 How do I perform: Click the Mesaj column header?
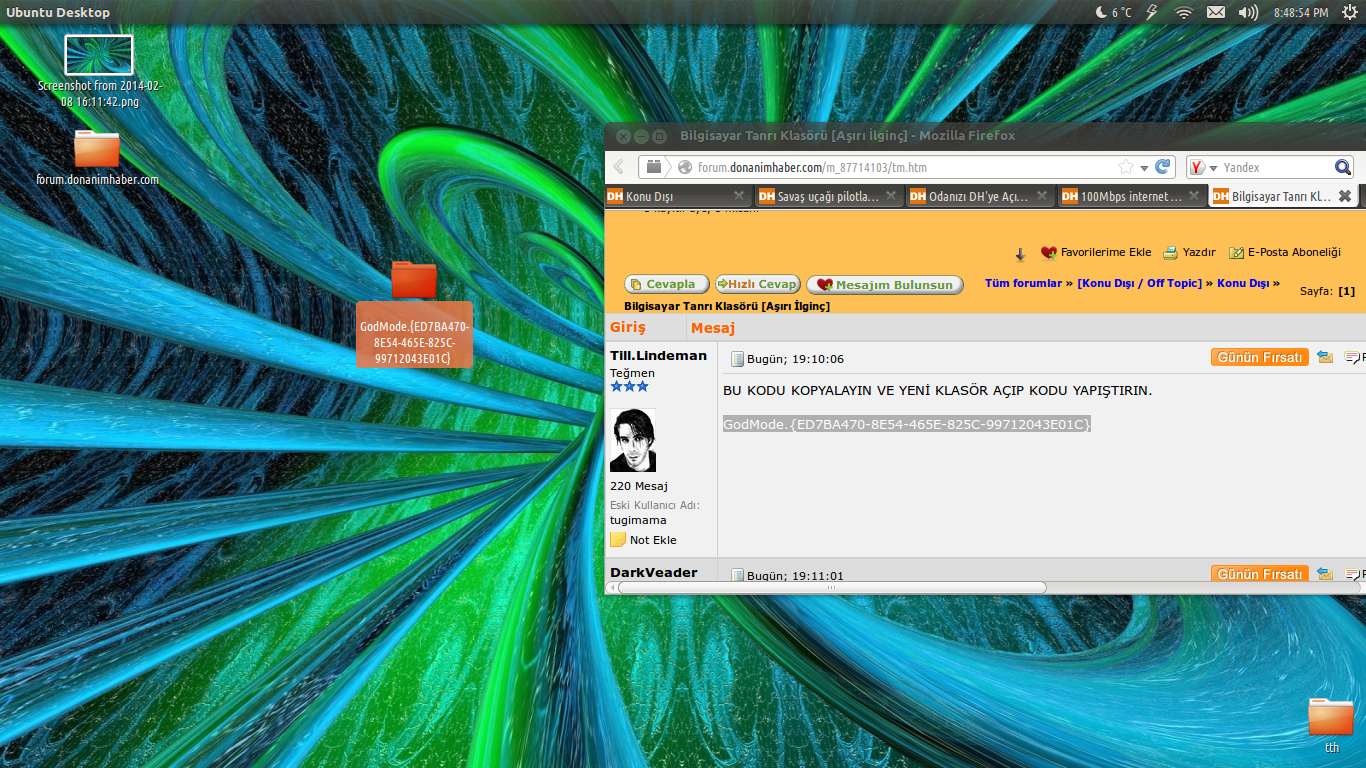click(x=713, y=328)
